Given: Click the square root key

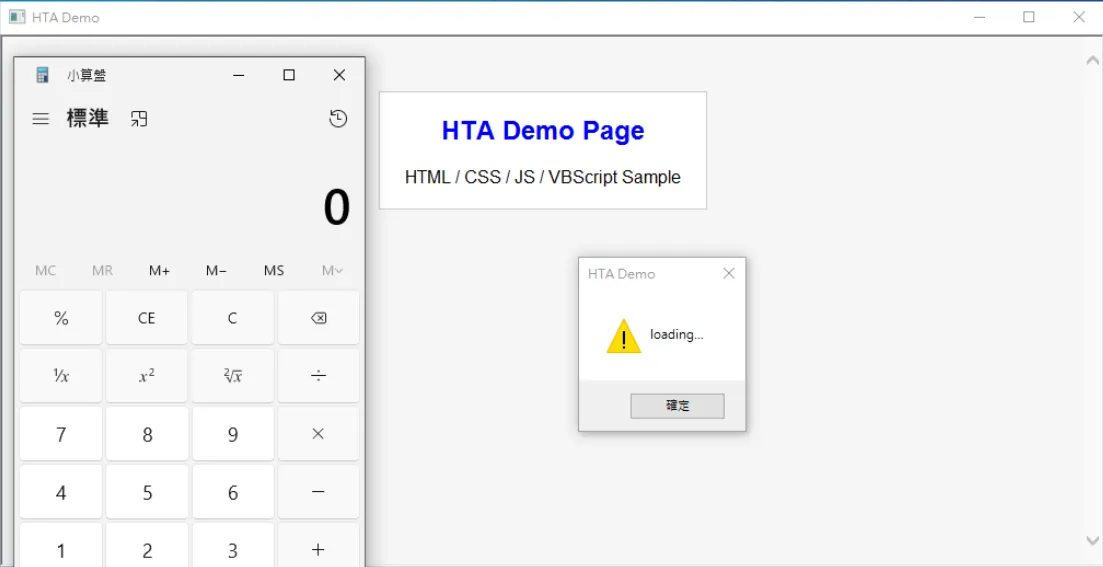Looking at the screenshot, I should click(232, 376).
